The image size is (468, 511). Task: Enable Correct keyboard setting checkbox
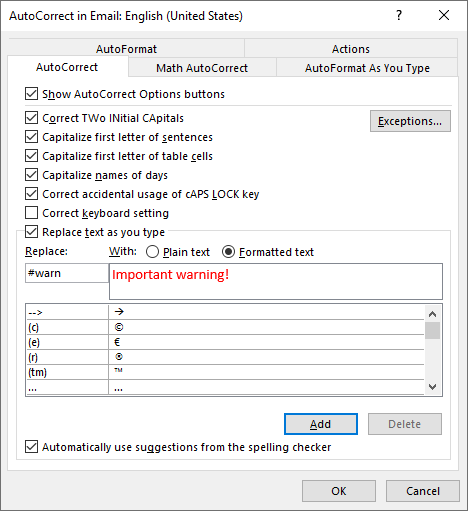click(32, 213)
